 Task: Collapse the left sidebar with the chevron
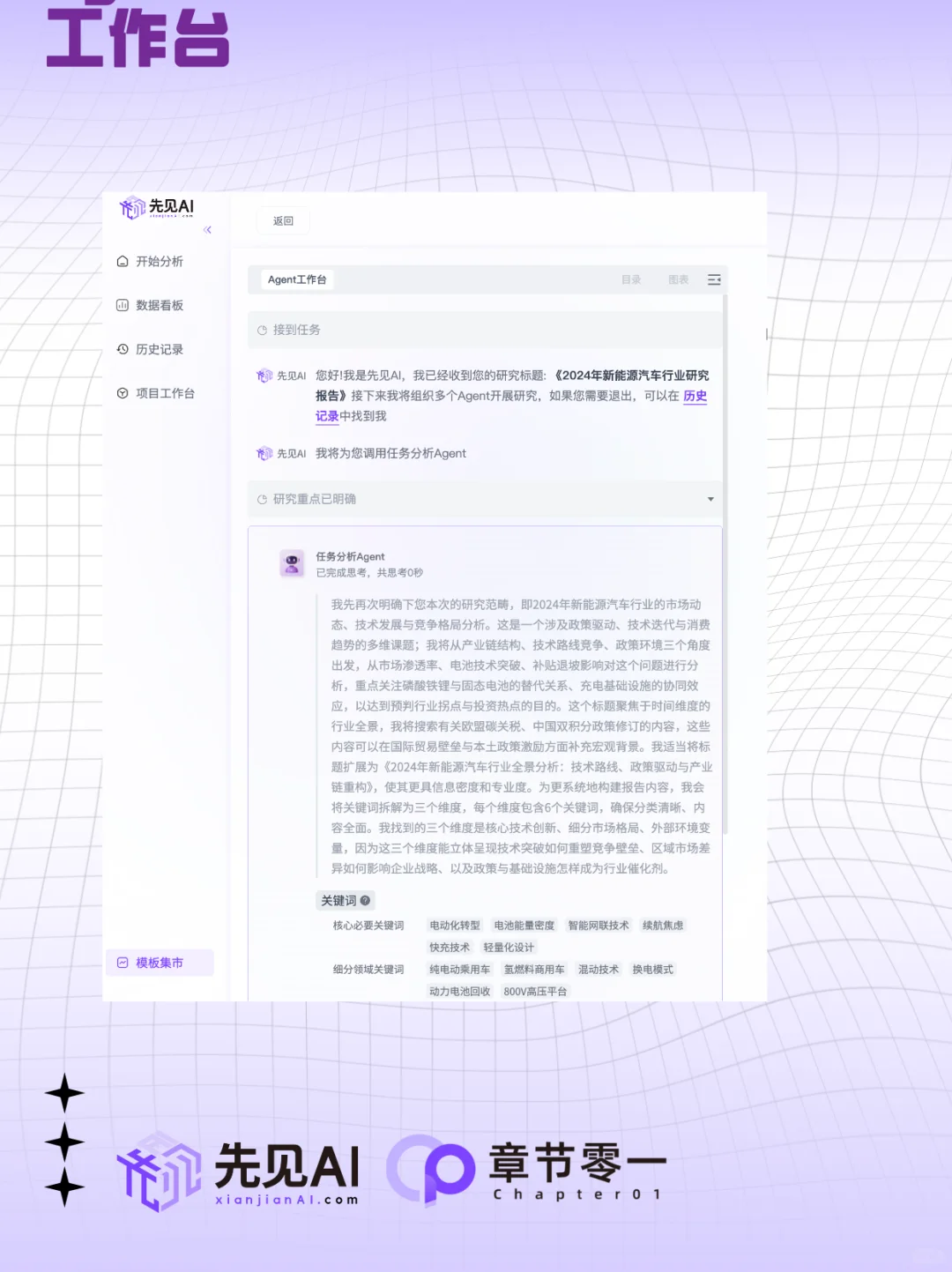point(208,230)
